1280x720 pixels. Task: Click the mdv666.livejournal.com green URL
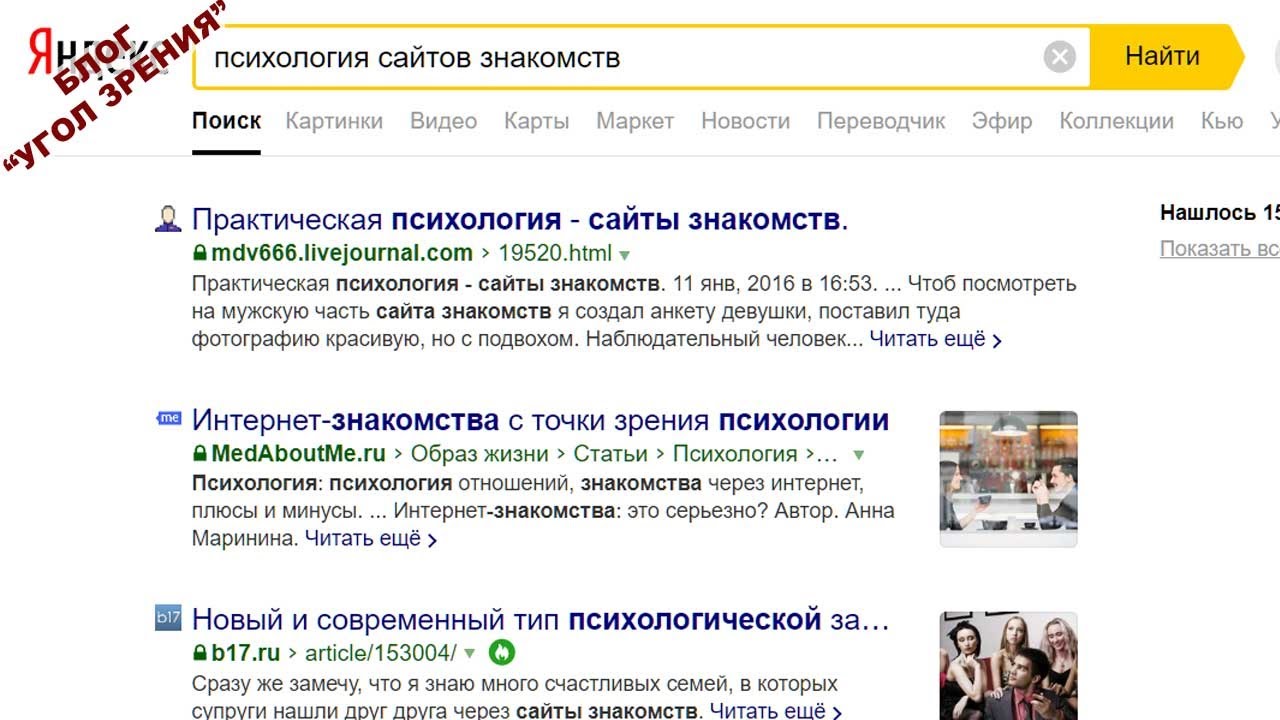[x=342, y=253]
